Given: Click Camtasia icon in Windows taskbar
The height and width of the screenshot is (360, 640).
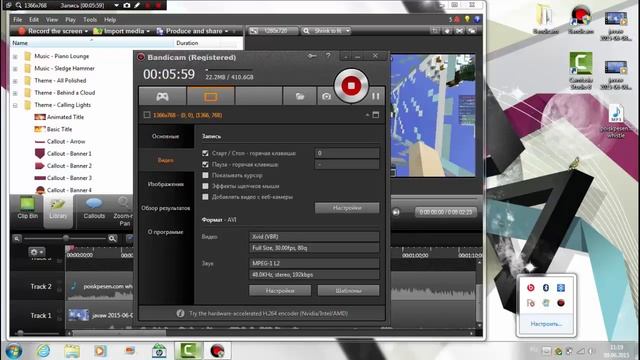Looking at the screenshot, I should 188,351.
